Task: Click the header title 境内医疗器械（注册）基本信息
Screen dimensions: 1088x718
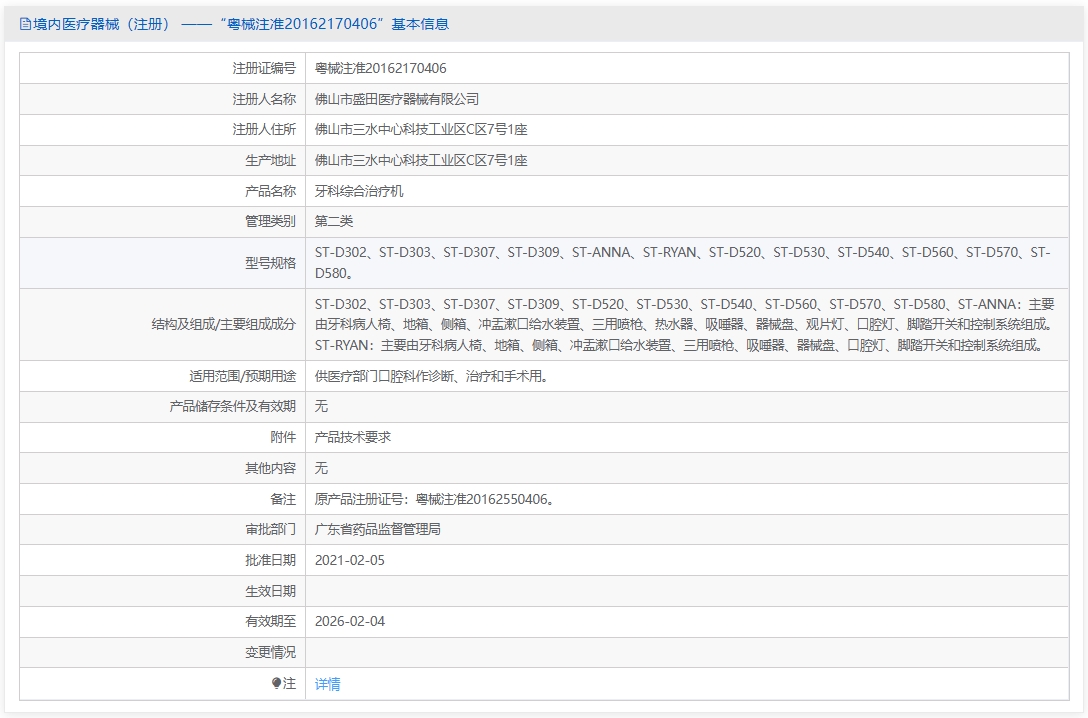Action: click(240, 24)
